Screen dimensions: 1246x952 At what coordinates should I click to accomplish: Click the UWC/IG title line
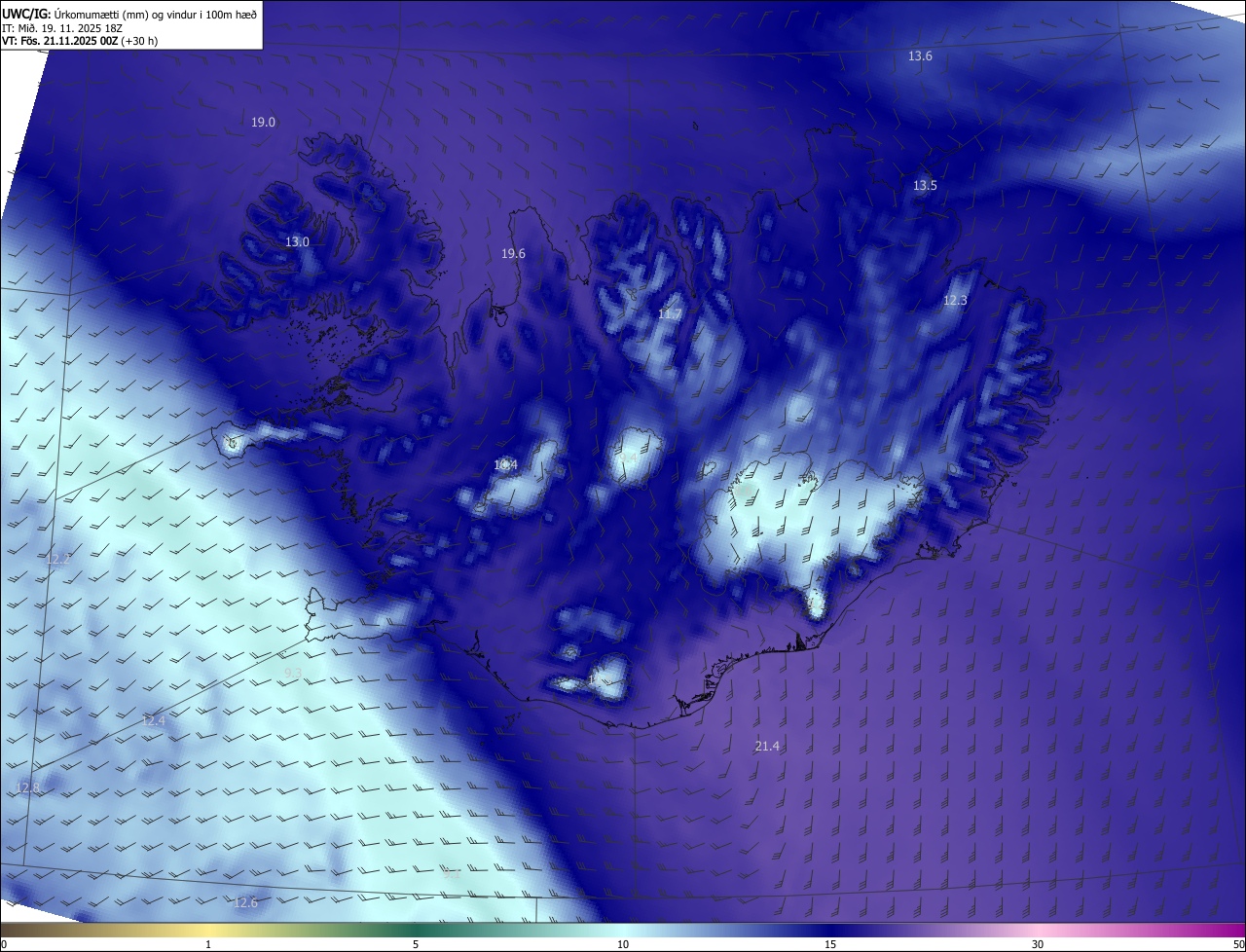[129, 14]
